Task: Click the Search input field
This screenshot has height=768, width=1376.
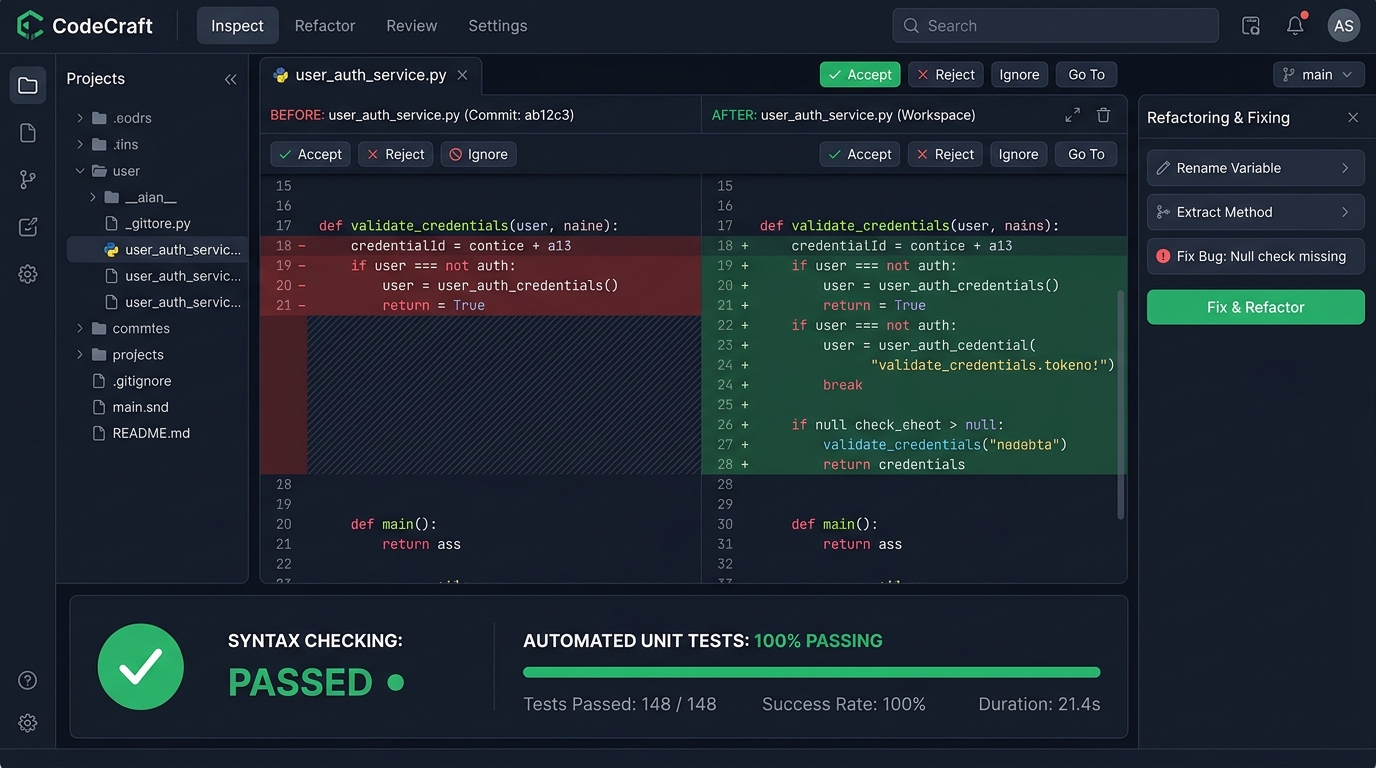Action: click(1055, 26)
